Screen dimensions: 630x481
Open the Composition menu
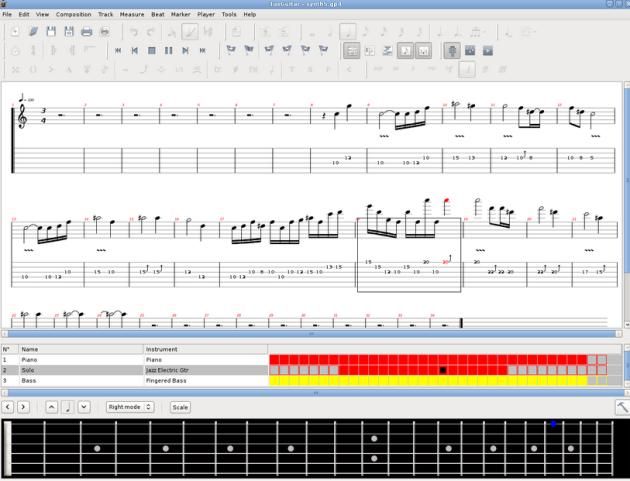(x=73, y=15)
